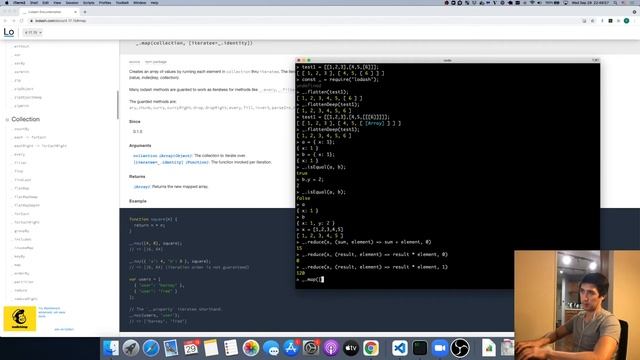Select countBy in Collection sidebar list
Screen dimensions: 640x360
pyautogui.click(x=22, y=129)
